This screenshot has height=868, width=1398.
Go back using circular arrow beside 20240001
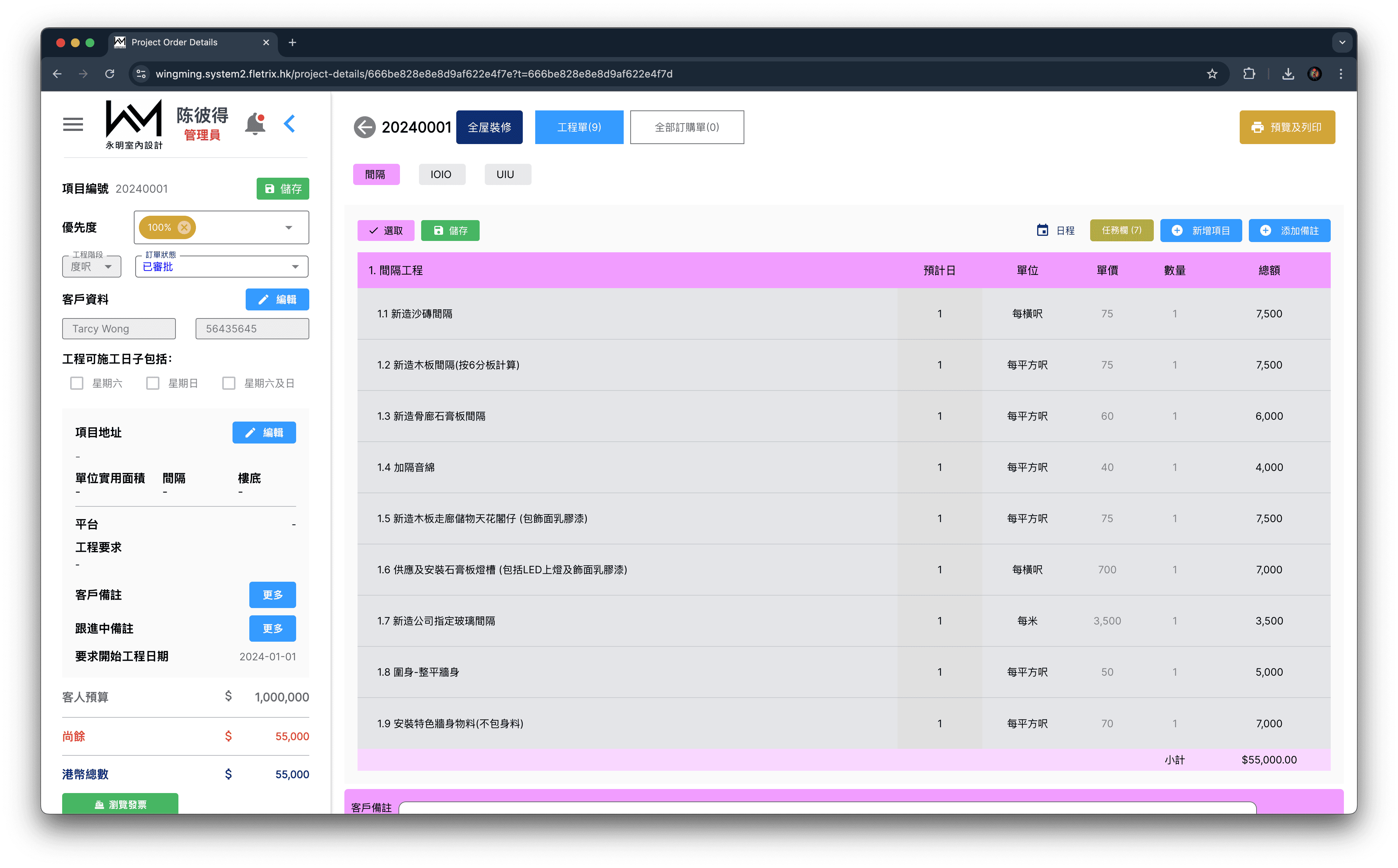364,128
